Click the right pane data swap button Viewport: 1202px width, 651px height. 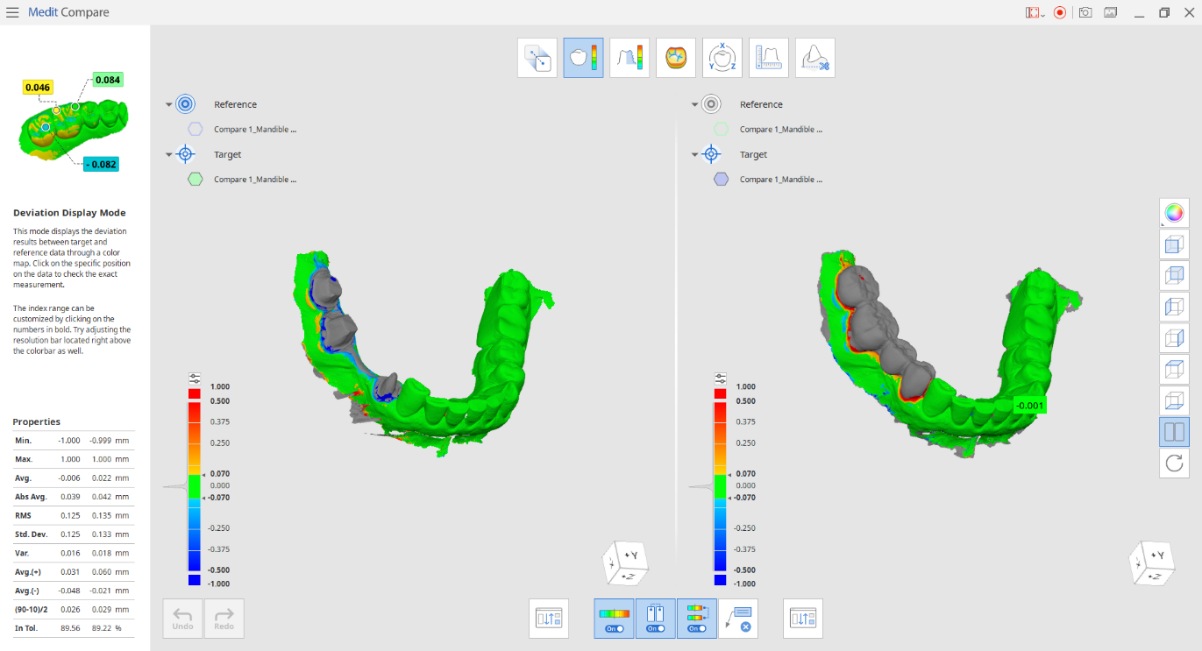click(803, 619)
